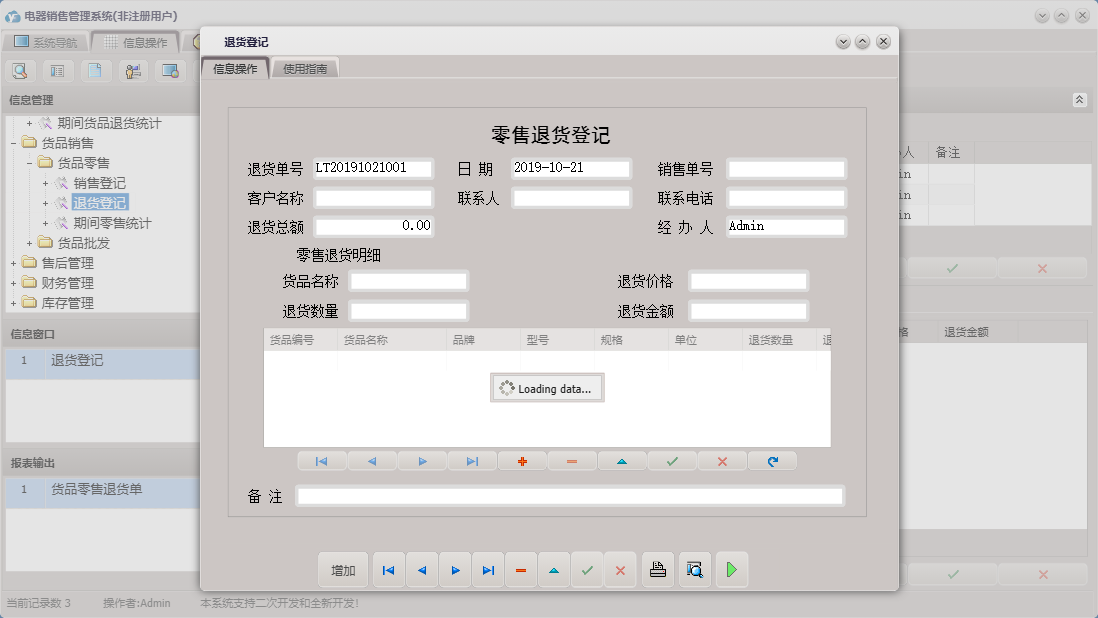Select the search/query toolbar icon
Viewport: 1098px width, 618px height.
click(20, 71)
